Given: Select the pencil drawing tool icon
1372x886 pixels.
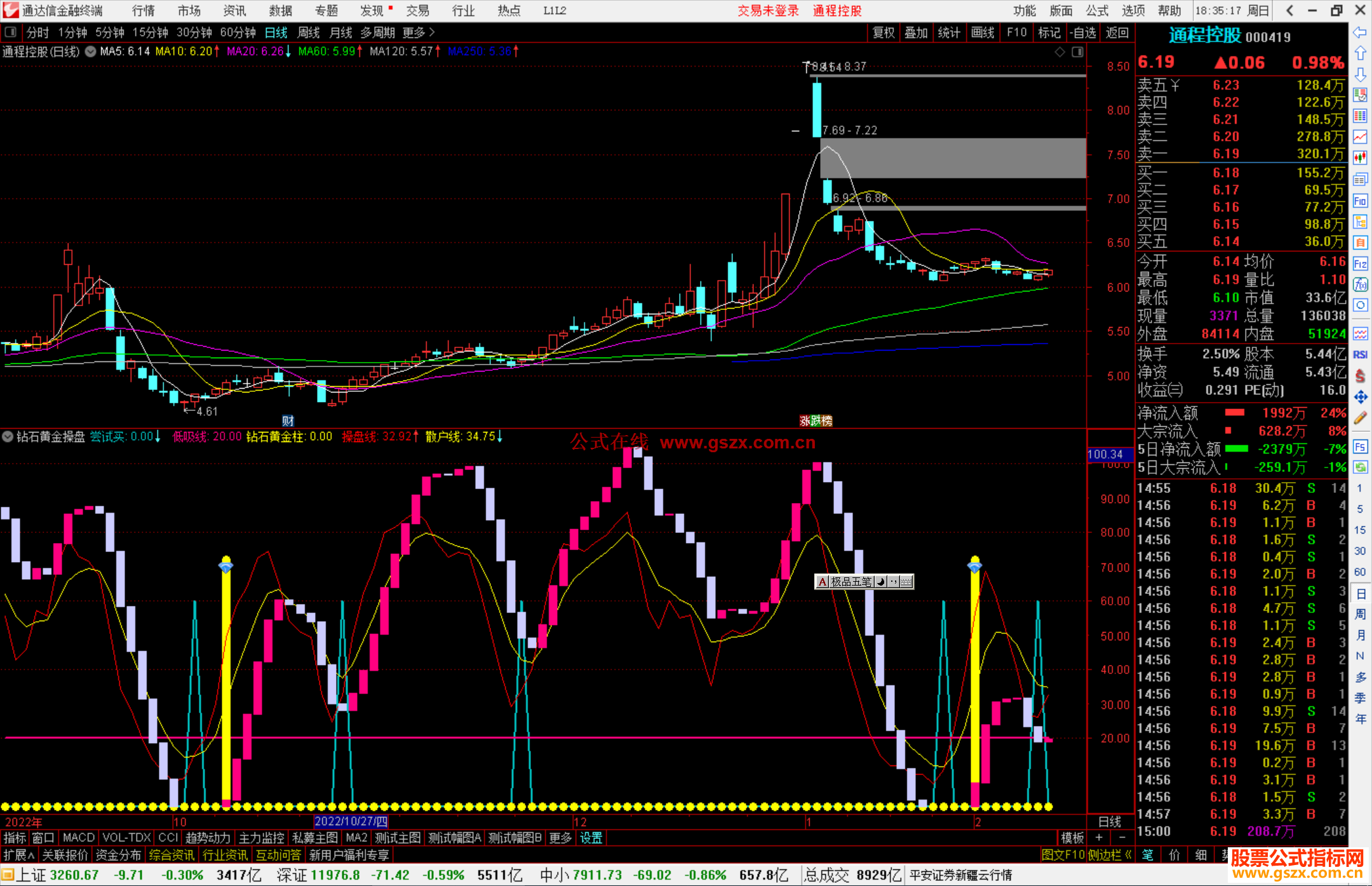Looking at the screenshot, I should [x=1360, y=418].
